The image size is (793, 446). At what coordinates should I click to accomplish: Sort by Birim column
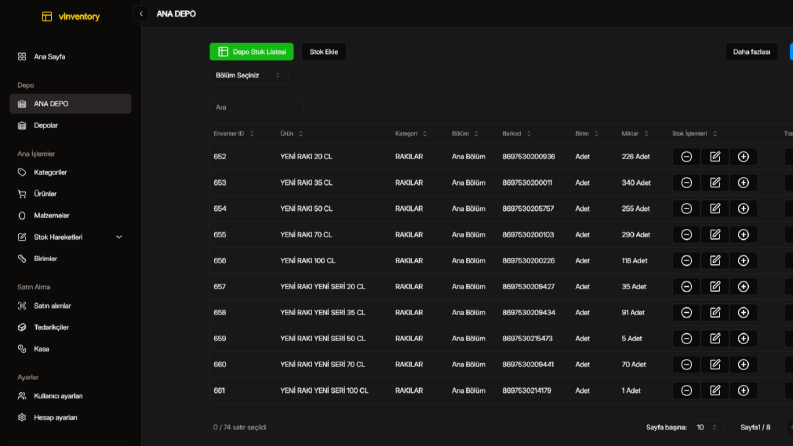(587, 133)
